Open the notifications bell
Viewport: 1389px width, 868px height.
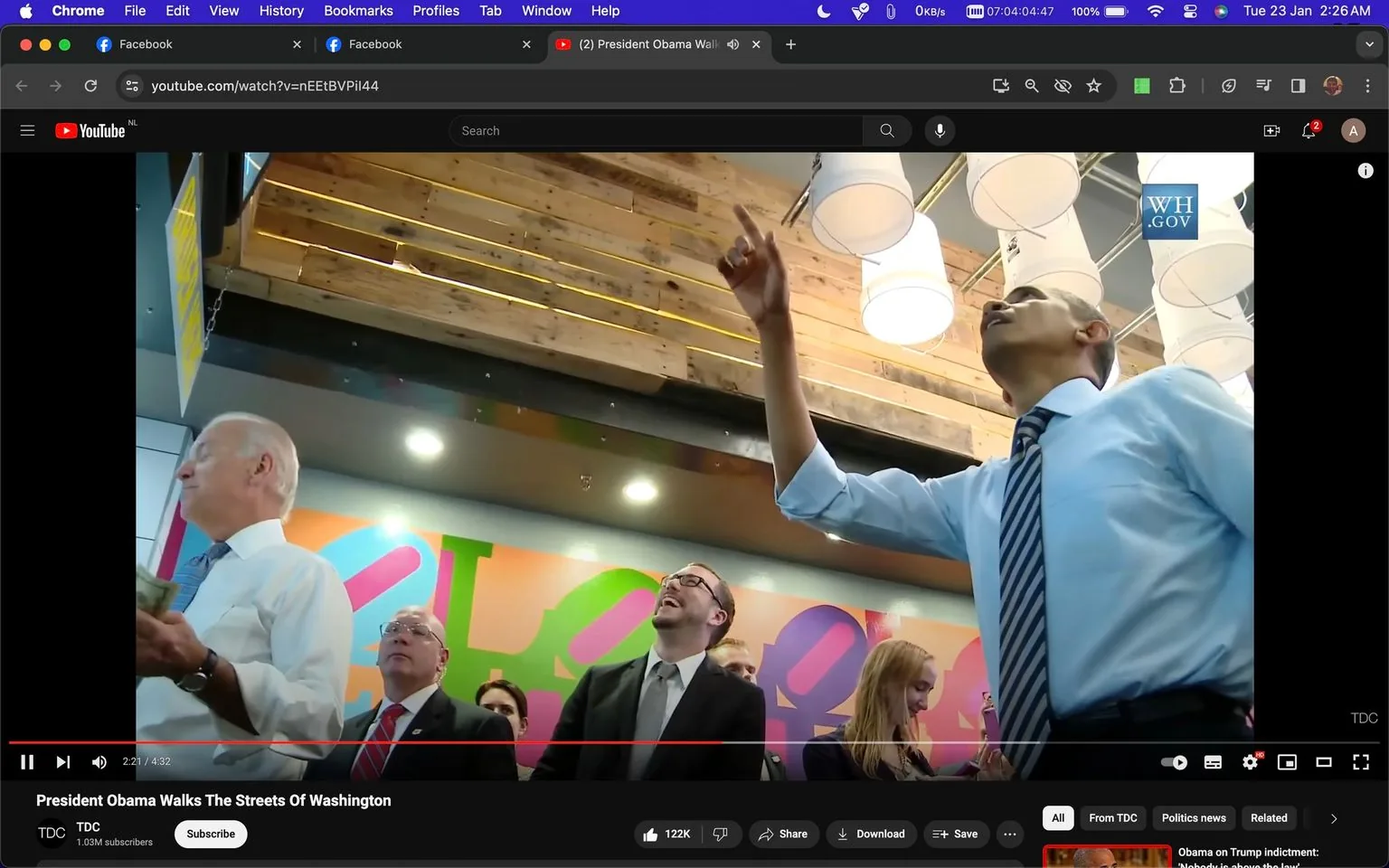click(1308, 130)
